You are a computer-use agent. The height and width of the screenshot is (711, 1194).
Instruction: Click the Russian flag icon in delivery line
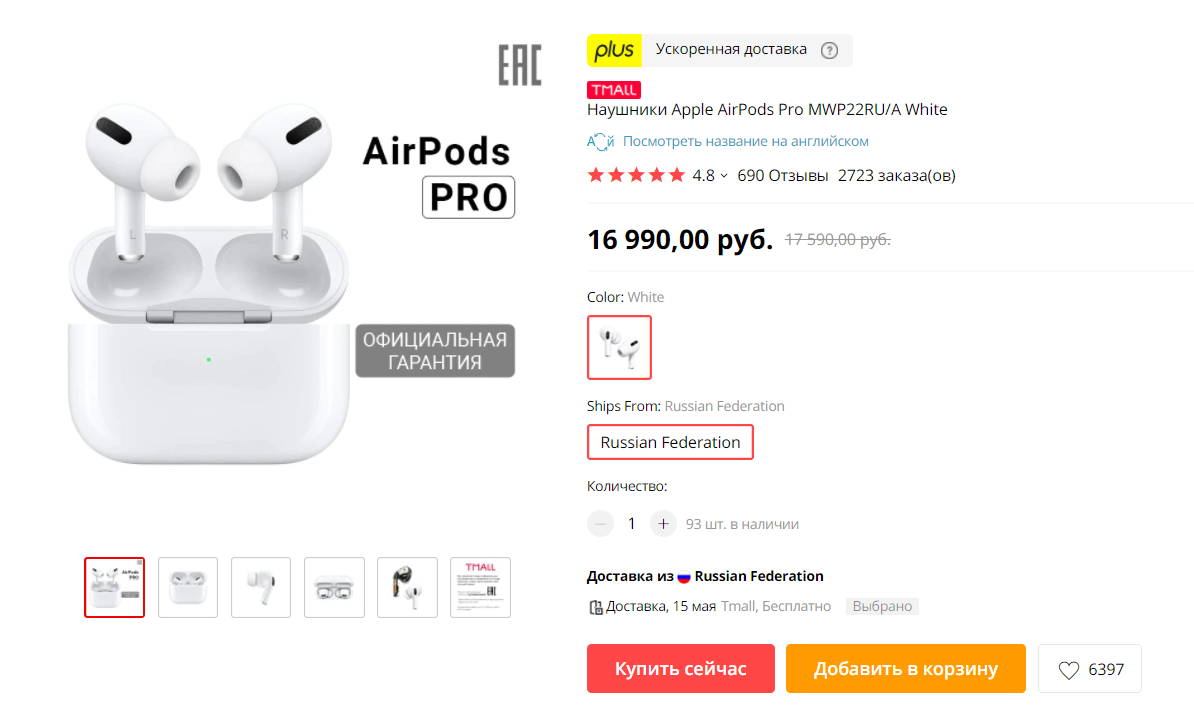click(684, 577)
